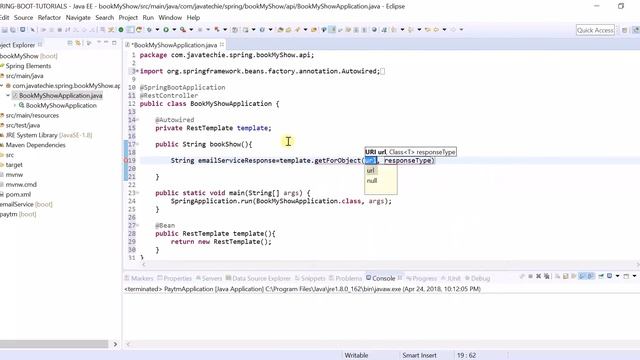
Task: Click the Open Perspective icon beside Quick Access
Action: [x=624, y=30]
